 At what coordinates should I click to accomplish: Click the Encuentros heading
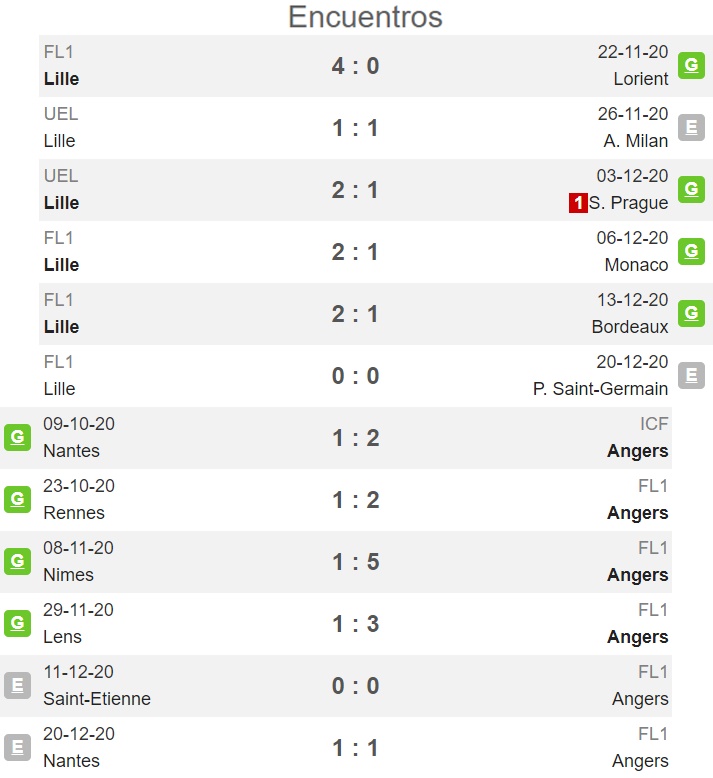(x=365, y=17)
